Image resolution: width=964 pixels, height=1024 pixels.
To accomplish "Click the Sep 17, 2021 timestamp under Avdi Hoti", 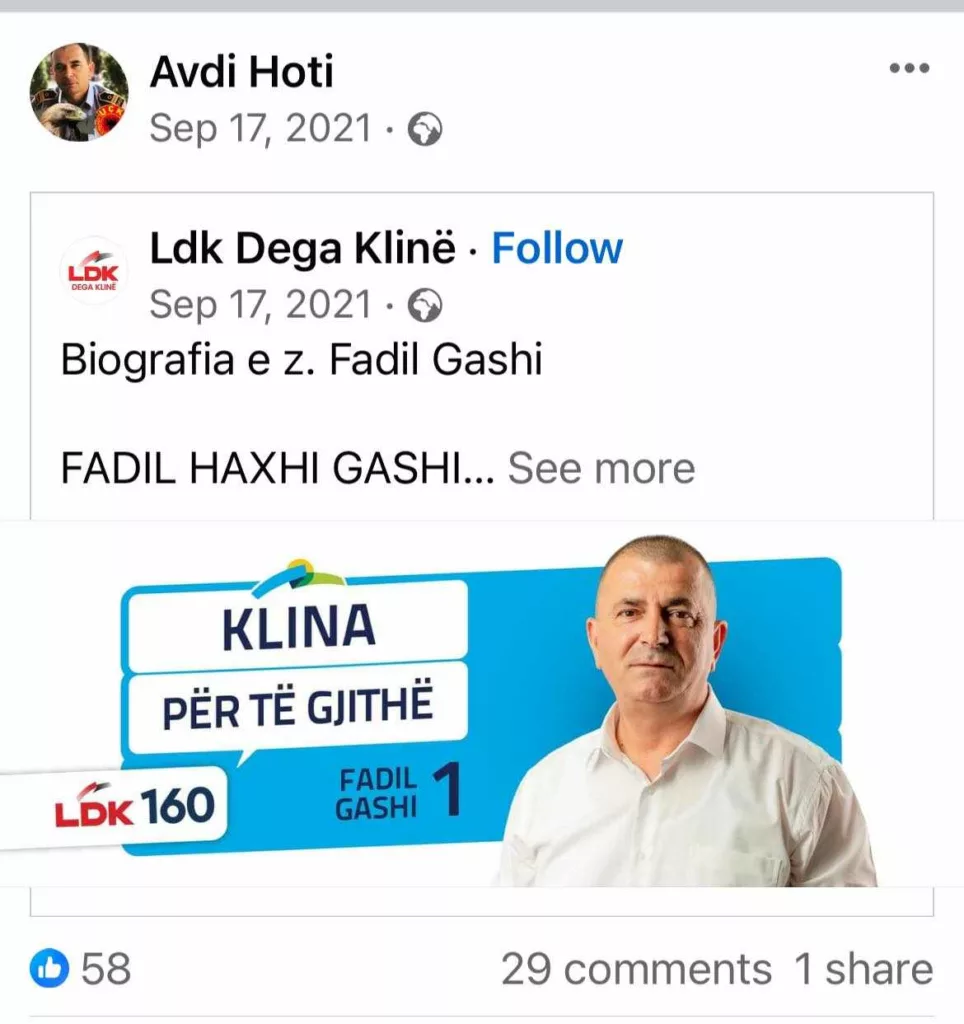I will pos(261,129).
